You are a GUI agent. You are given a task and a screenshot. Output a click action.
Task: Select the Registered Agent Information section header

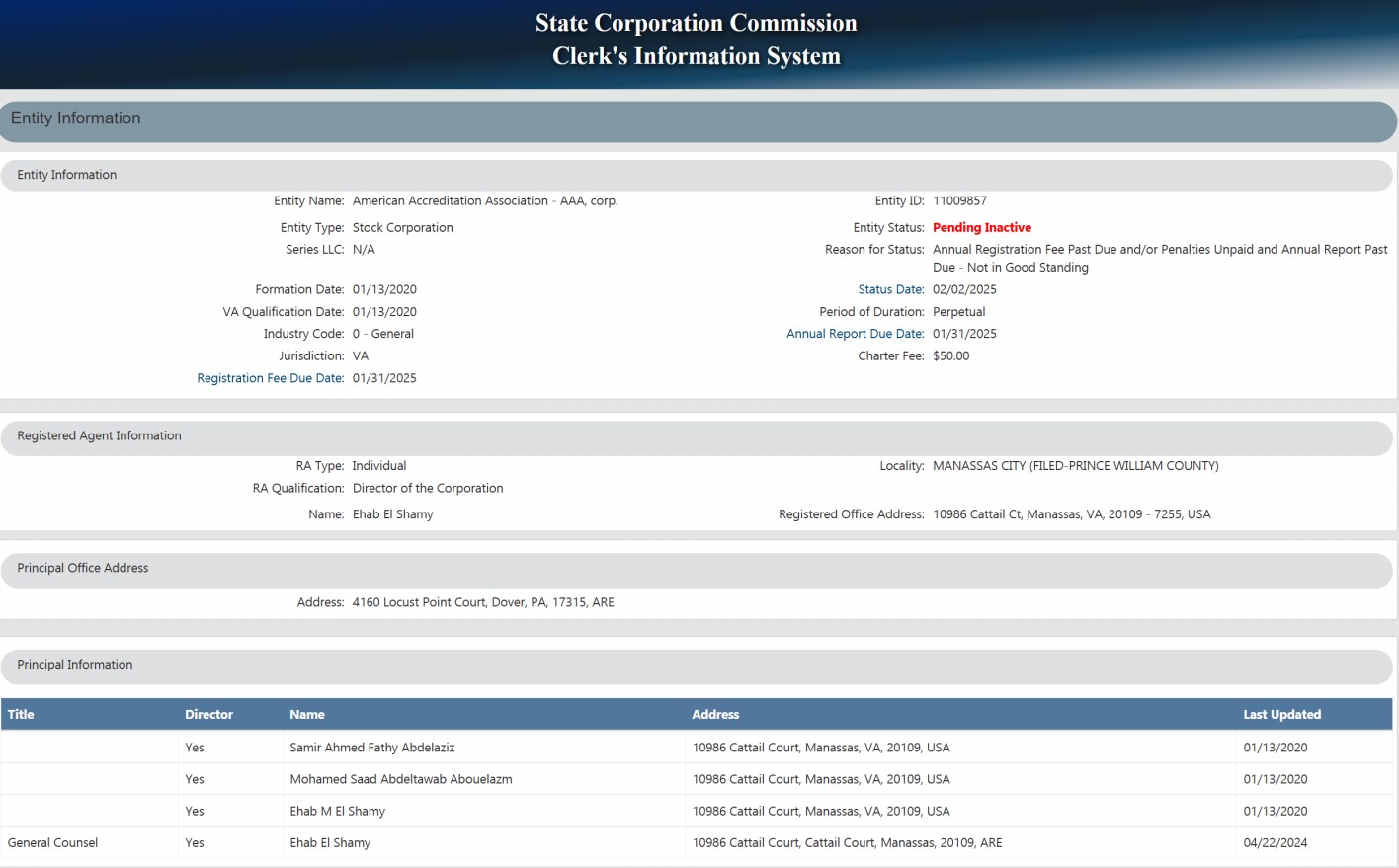click(99, 435)
